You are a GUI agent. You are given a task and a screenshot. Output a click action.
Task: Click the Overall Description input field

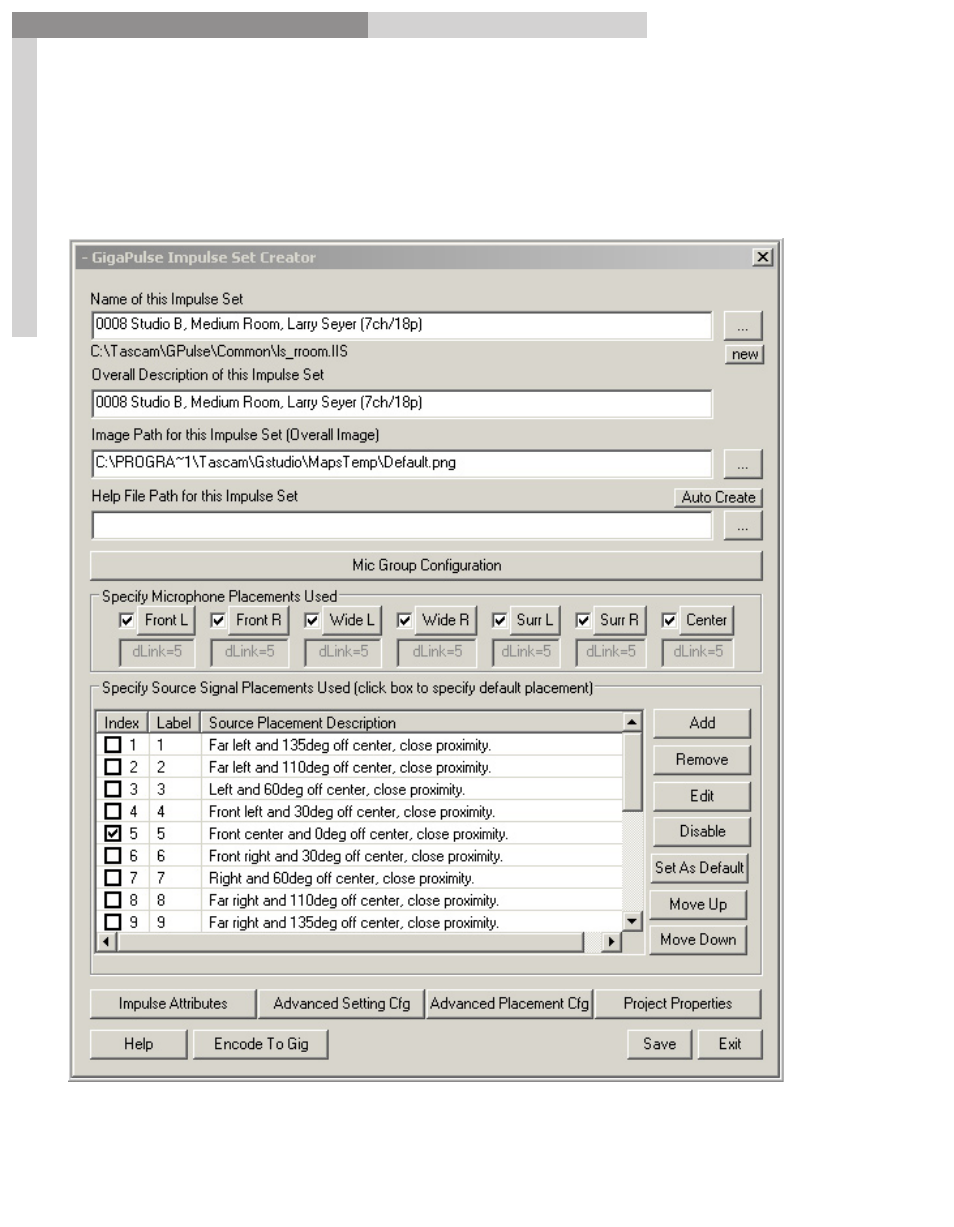coord(401,403)
